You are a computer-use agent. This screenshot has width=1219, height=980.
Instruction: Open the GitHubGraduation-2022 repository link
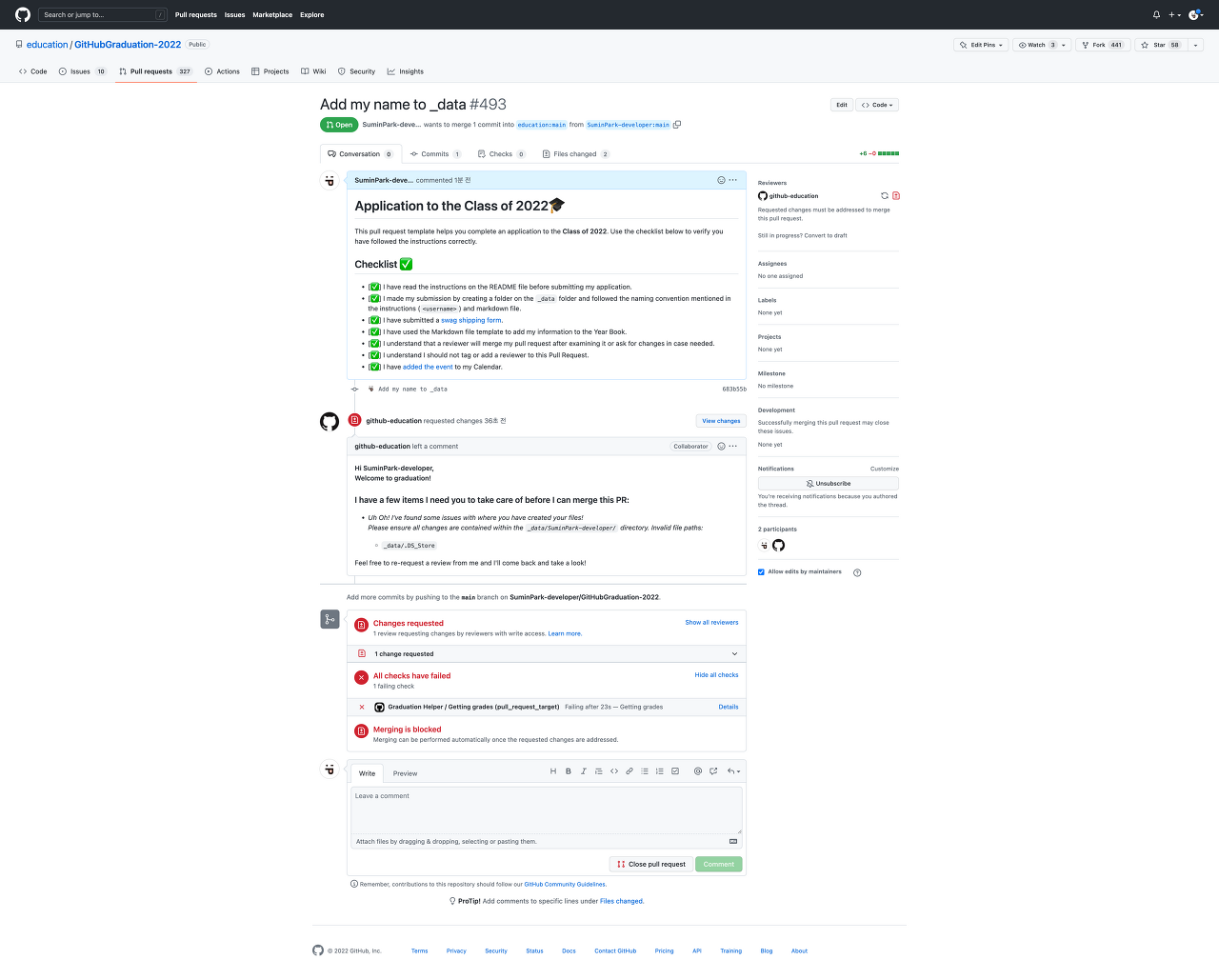click(x=128, y=45)
